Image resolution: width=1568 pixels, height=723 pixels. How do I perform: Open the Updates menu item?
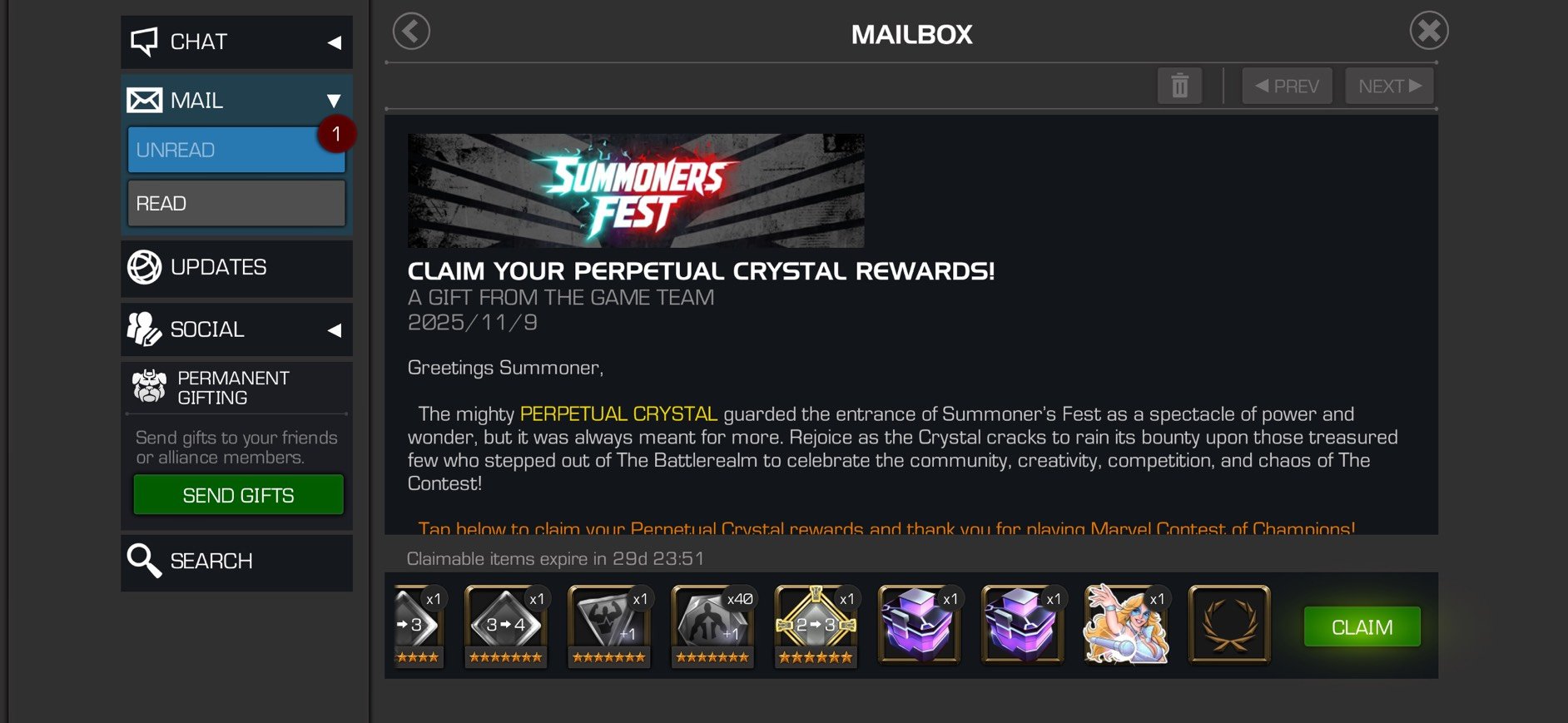pyautogui.click(x=236, y=268)
